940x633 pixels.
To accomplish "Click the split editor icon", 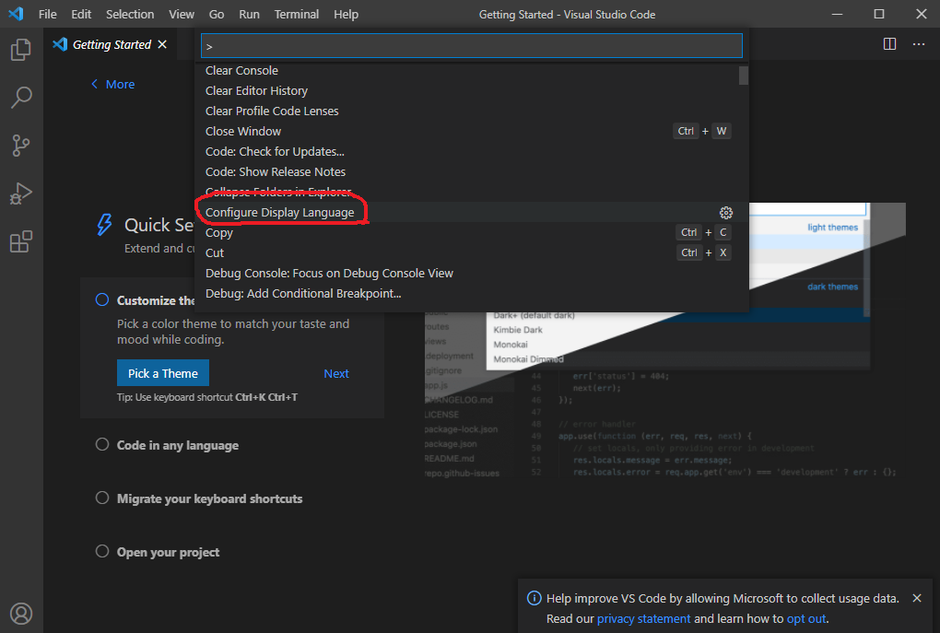I will pos(890,44).
